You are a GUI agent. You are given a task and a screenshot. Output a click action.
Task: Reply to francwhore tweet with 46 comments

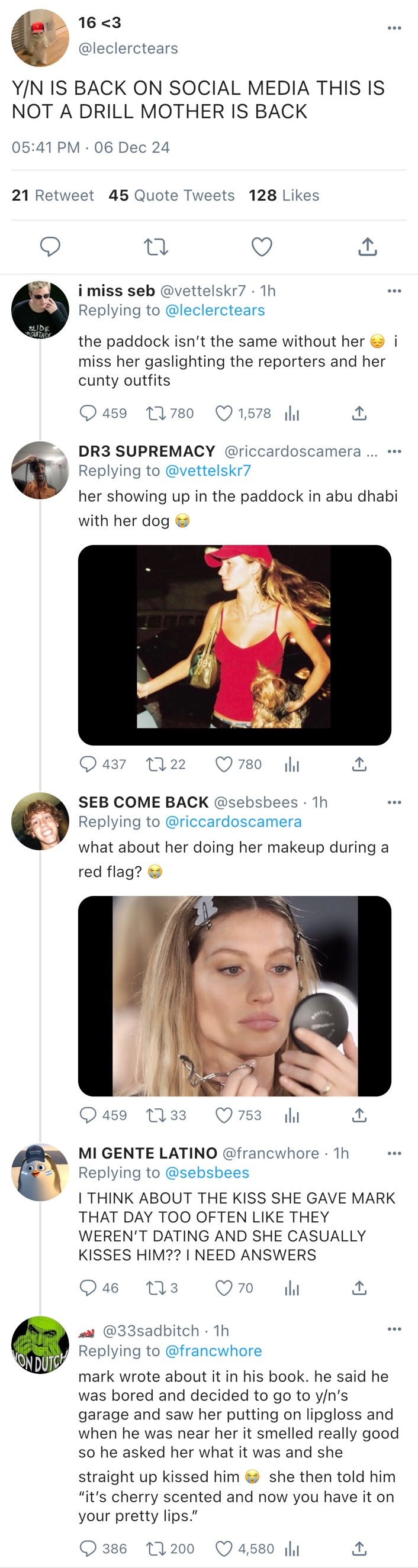tap(88, 1288)
